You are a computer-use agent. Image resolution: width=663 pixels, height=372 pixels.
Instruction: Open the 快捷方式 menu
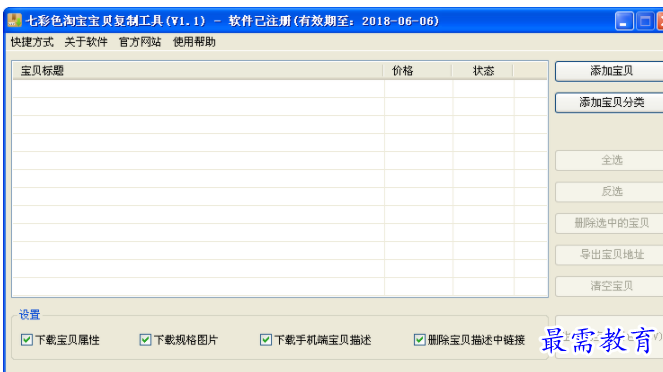(32, 42)
